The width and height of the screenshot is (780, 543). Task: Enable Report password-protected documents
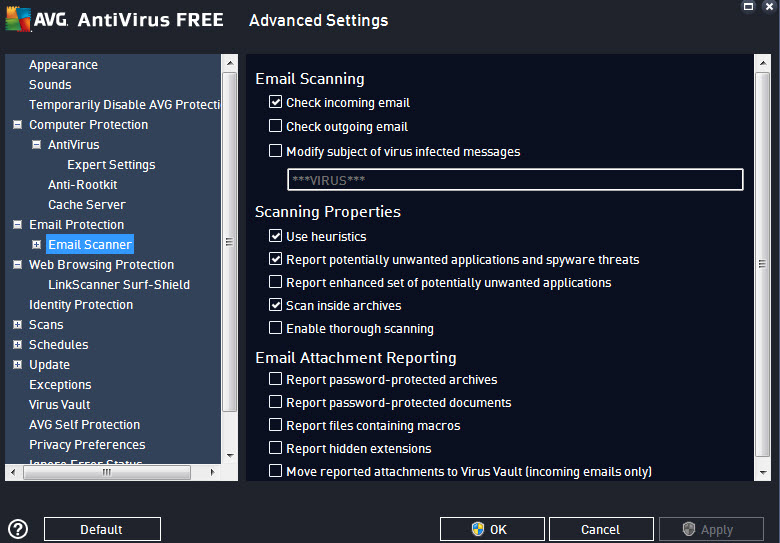(275, 402)
